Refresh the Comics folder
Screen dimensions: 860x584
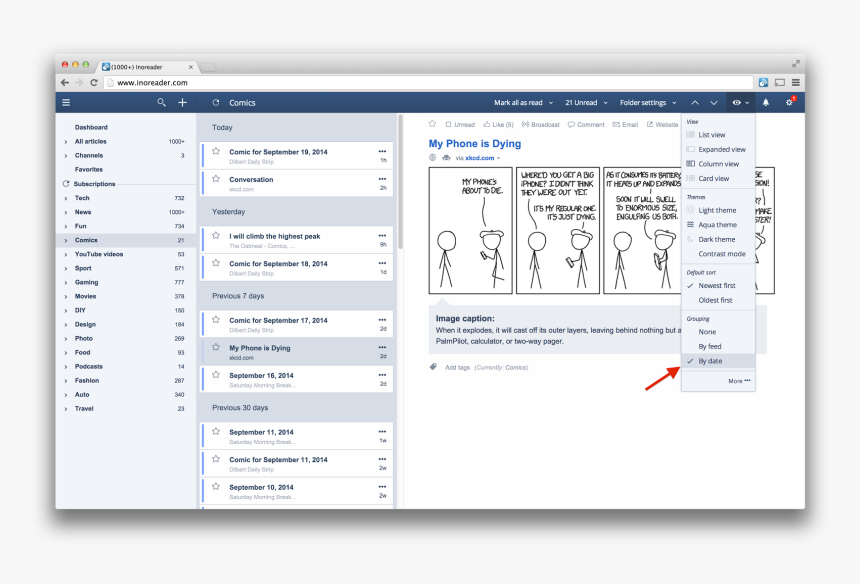click(x=216, y=103)
